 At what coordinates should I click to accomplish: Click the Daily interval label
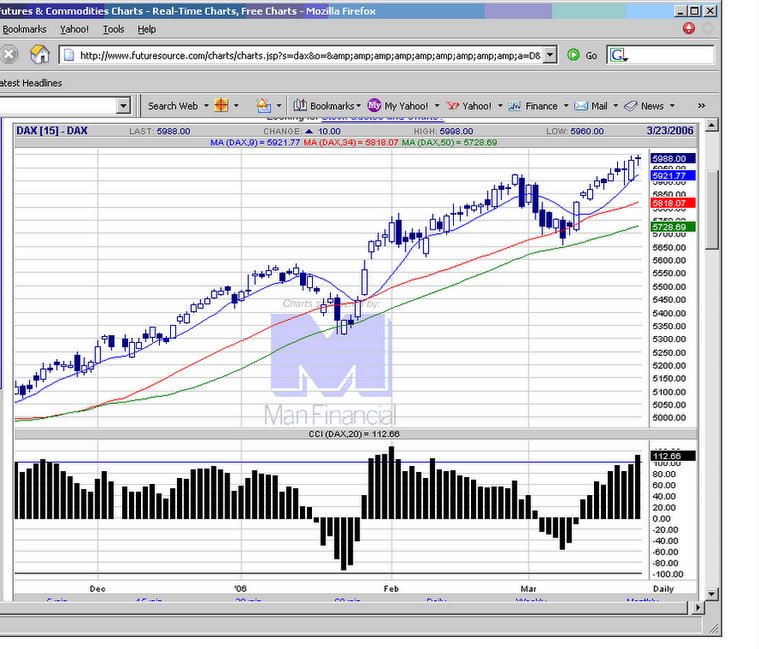[663, 589]
